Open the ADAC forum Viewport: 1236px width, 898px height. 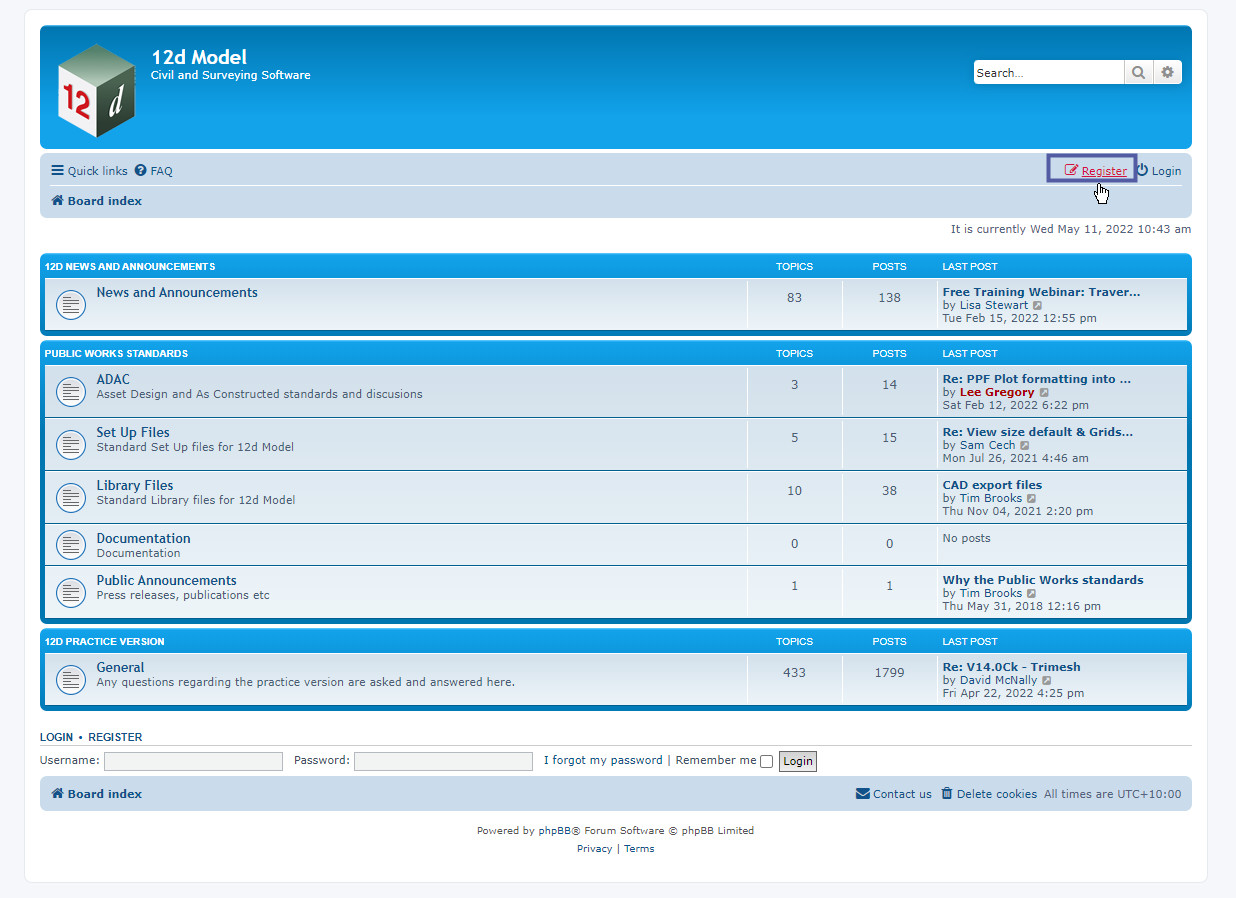[x=113, y=380]
